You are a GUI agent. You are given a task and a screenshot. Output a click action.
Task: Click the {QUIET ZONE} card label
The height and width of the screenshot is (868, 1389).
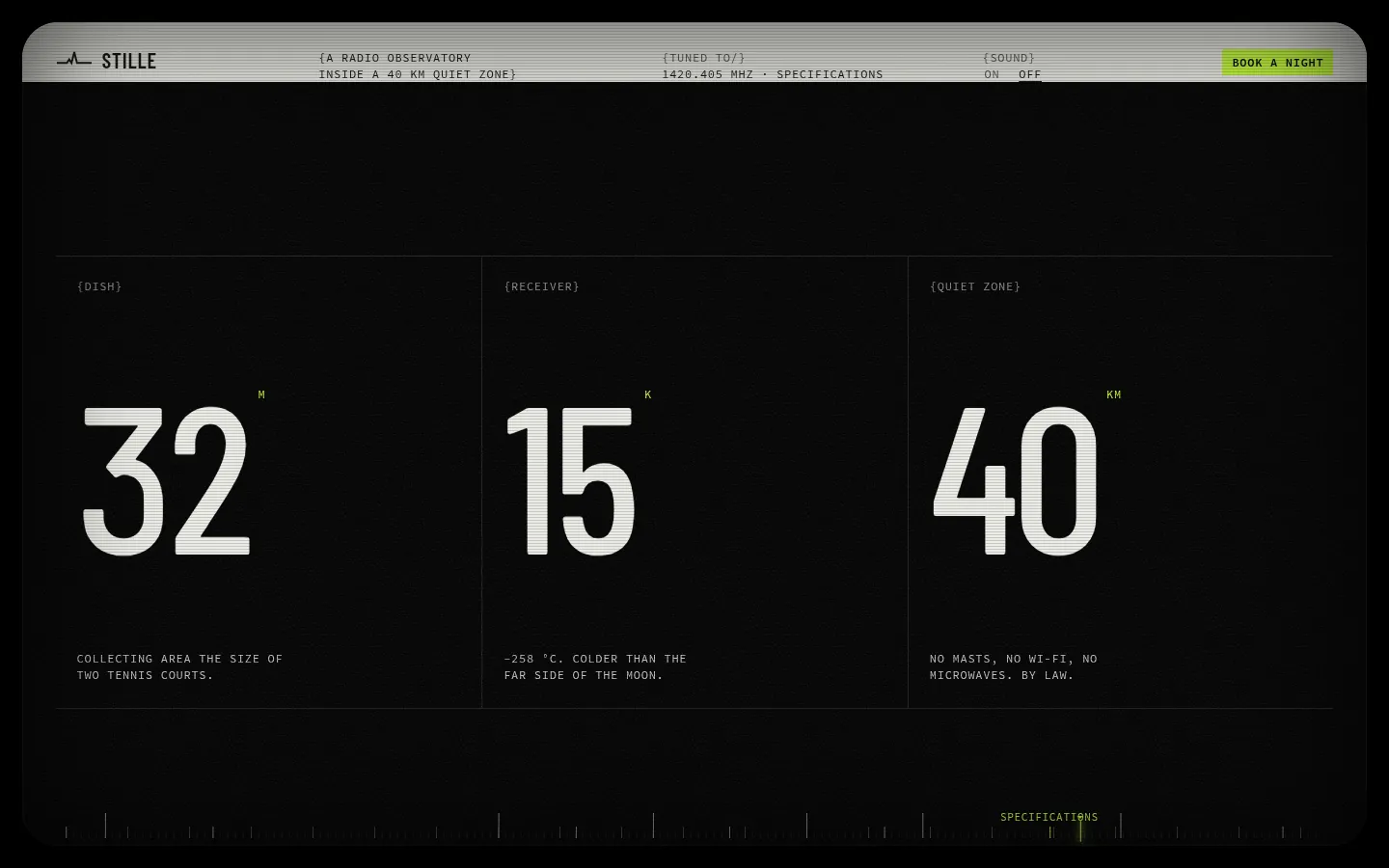(975, 286)
